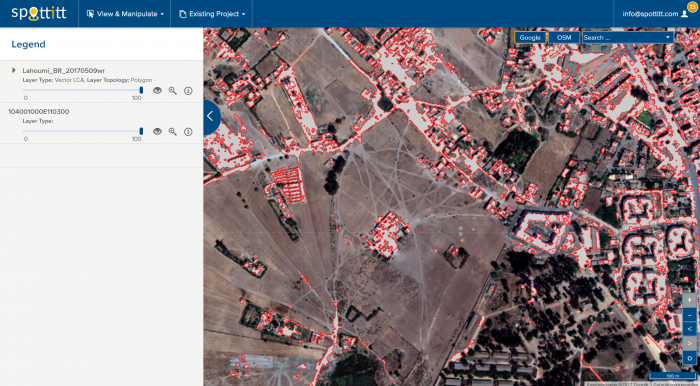Open the Existing Project menu
The image size is (700, 386).
click(x=212, y=14)
